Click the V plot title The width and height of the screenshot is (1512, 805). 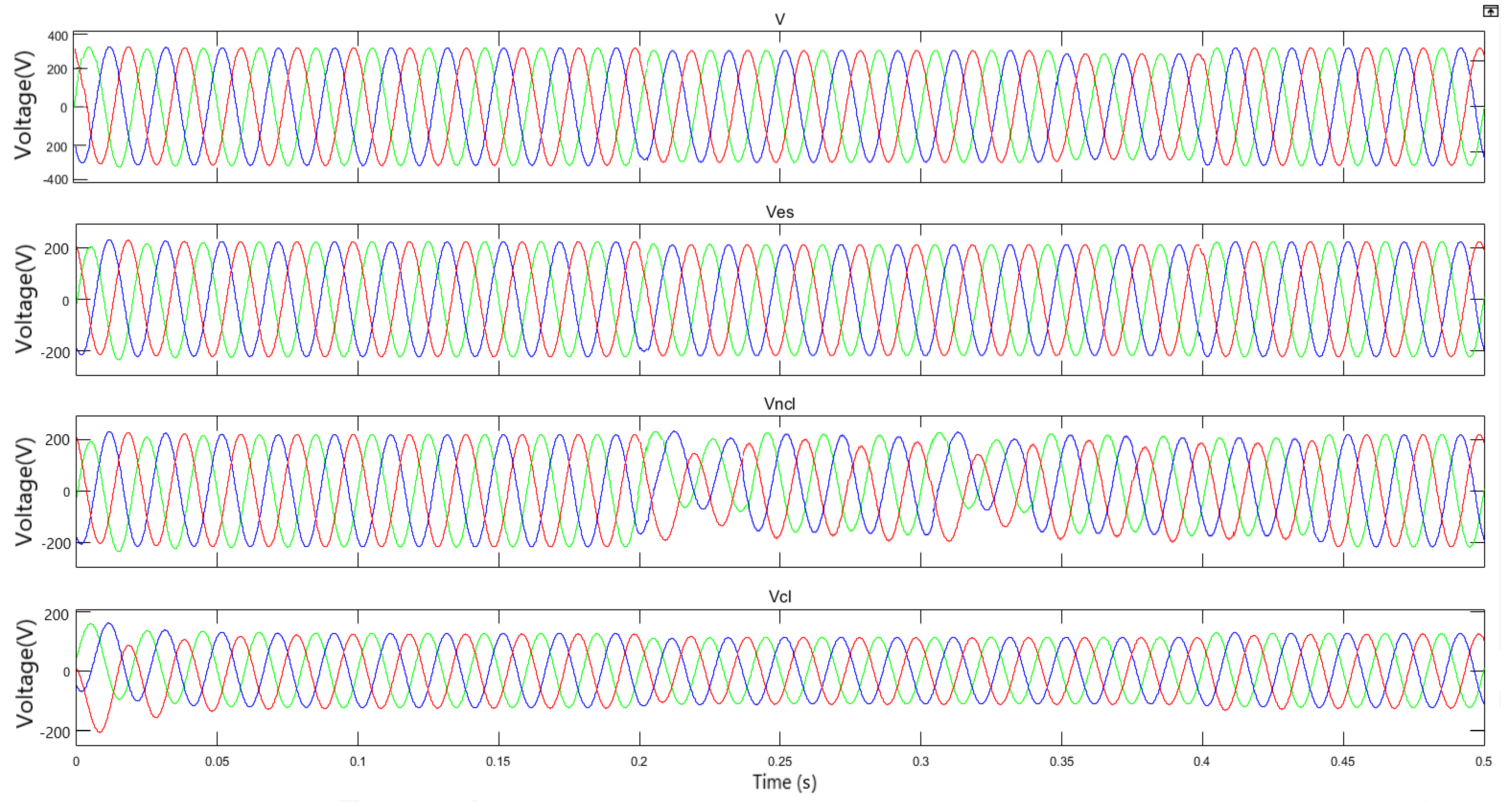(x=779, y=19)
